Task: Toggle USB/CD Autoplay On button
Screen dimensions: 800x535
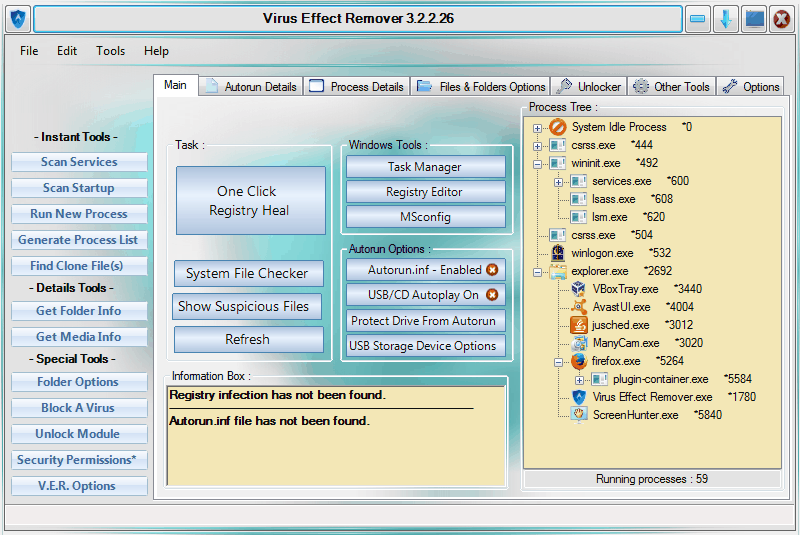Action: [x=426, y=295]
